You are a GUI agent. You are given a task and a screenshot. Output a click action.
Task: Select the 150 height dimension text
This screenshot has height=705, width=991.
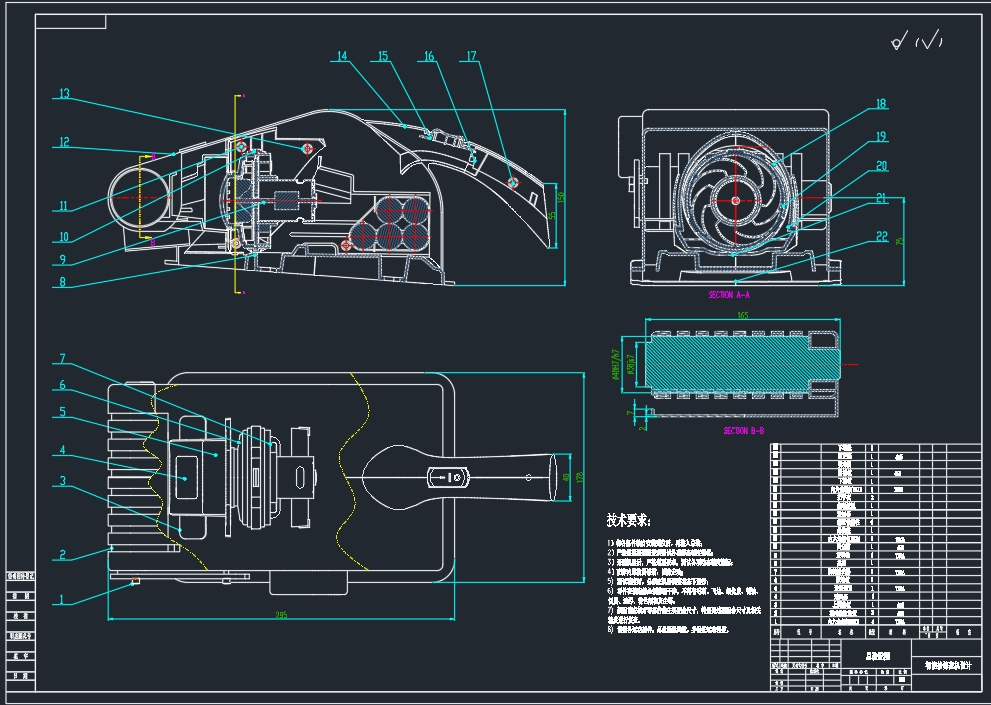(x=560, y=198)
